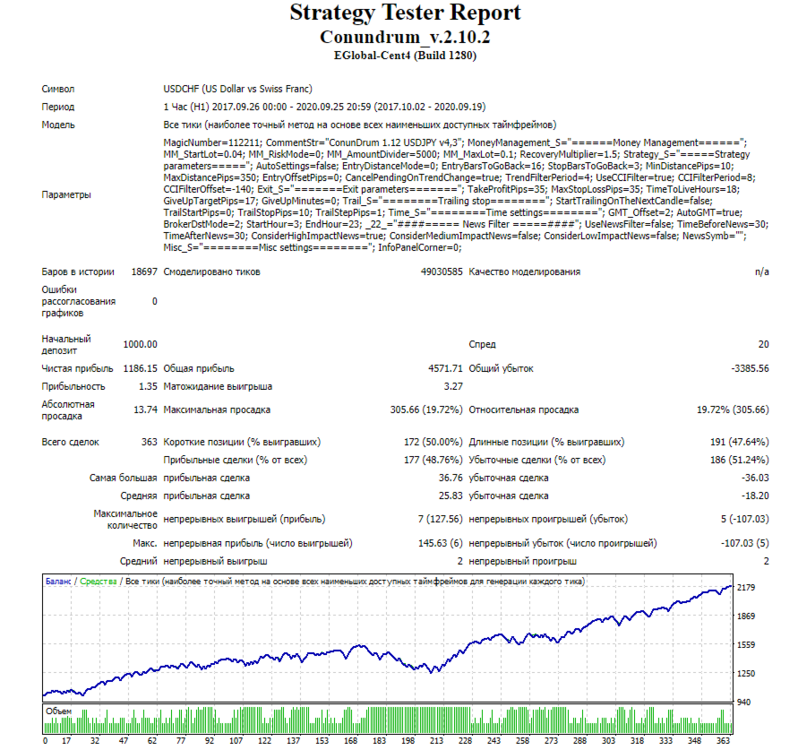The width and height of the screenshot is (798, 750).
Task: Click the 'Прибыльные сделки (% от всех)' label
Action: (235, 460)
